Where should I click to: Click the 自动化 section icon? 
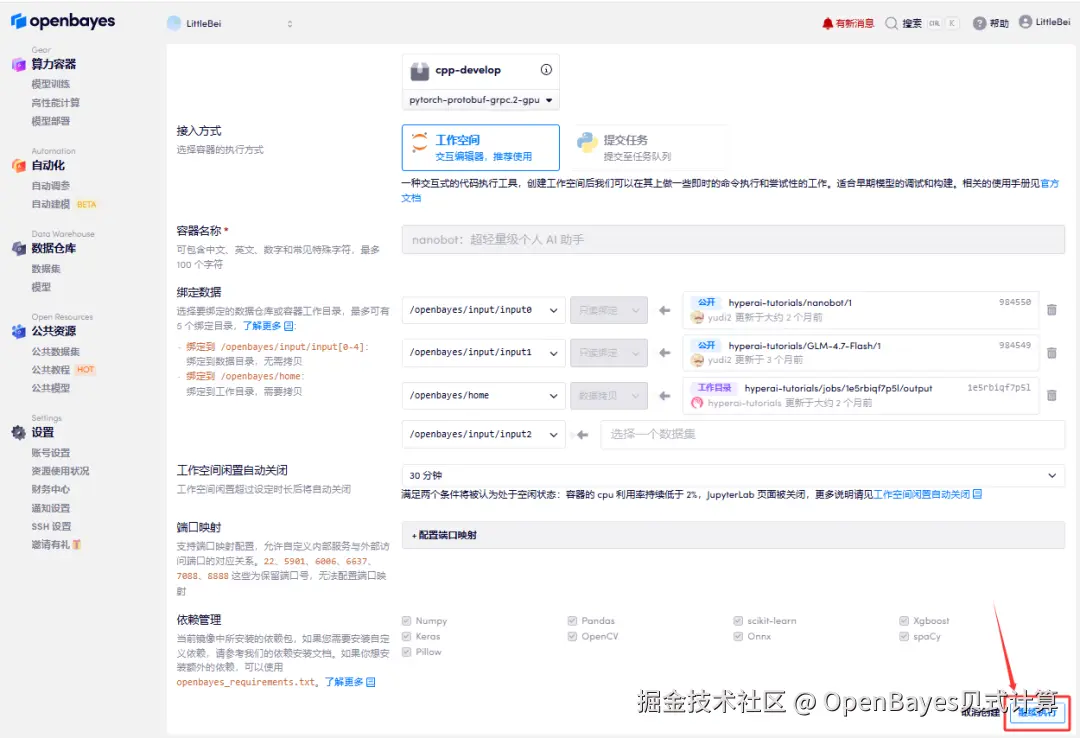pyautogui.click(x=19, y=165)
